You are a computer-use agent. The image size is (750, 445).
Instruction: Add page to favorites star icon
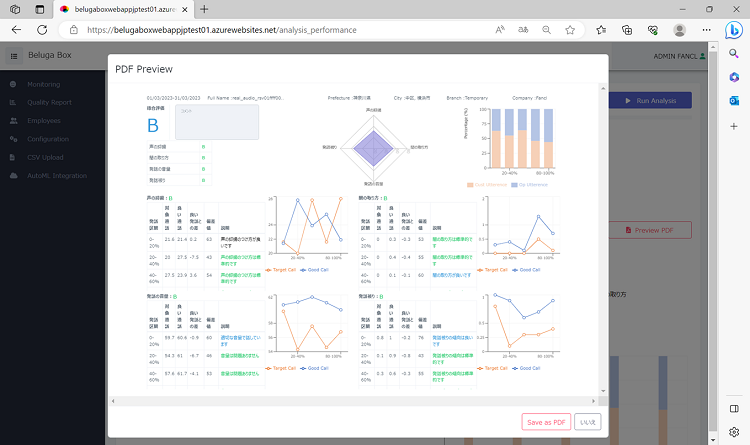click(570, 30)
